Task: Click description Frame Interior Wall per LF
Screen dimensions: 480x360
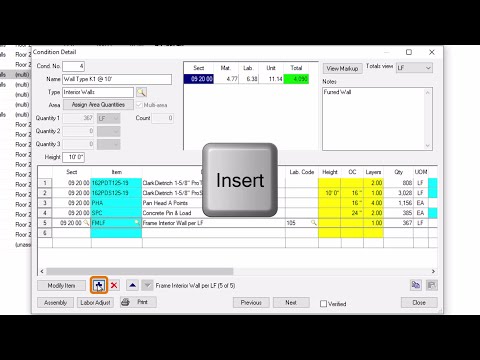Action: 173,223
